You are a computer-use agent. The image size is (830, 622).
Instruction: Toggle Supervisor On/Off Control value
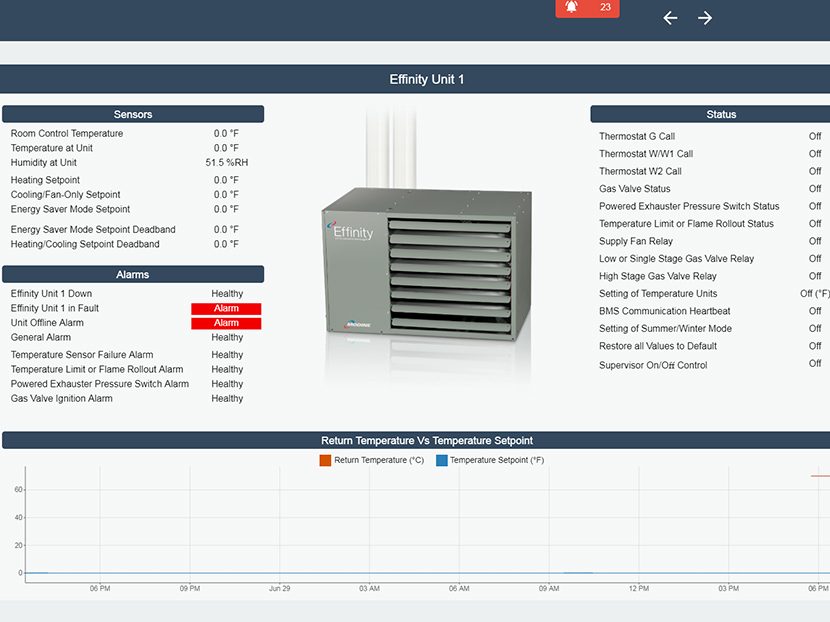click(815, 364)
